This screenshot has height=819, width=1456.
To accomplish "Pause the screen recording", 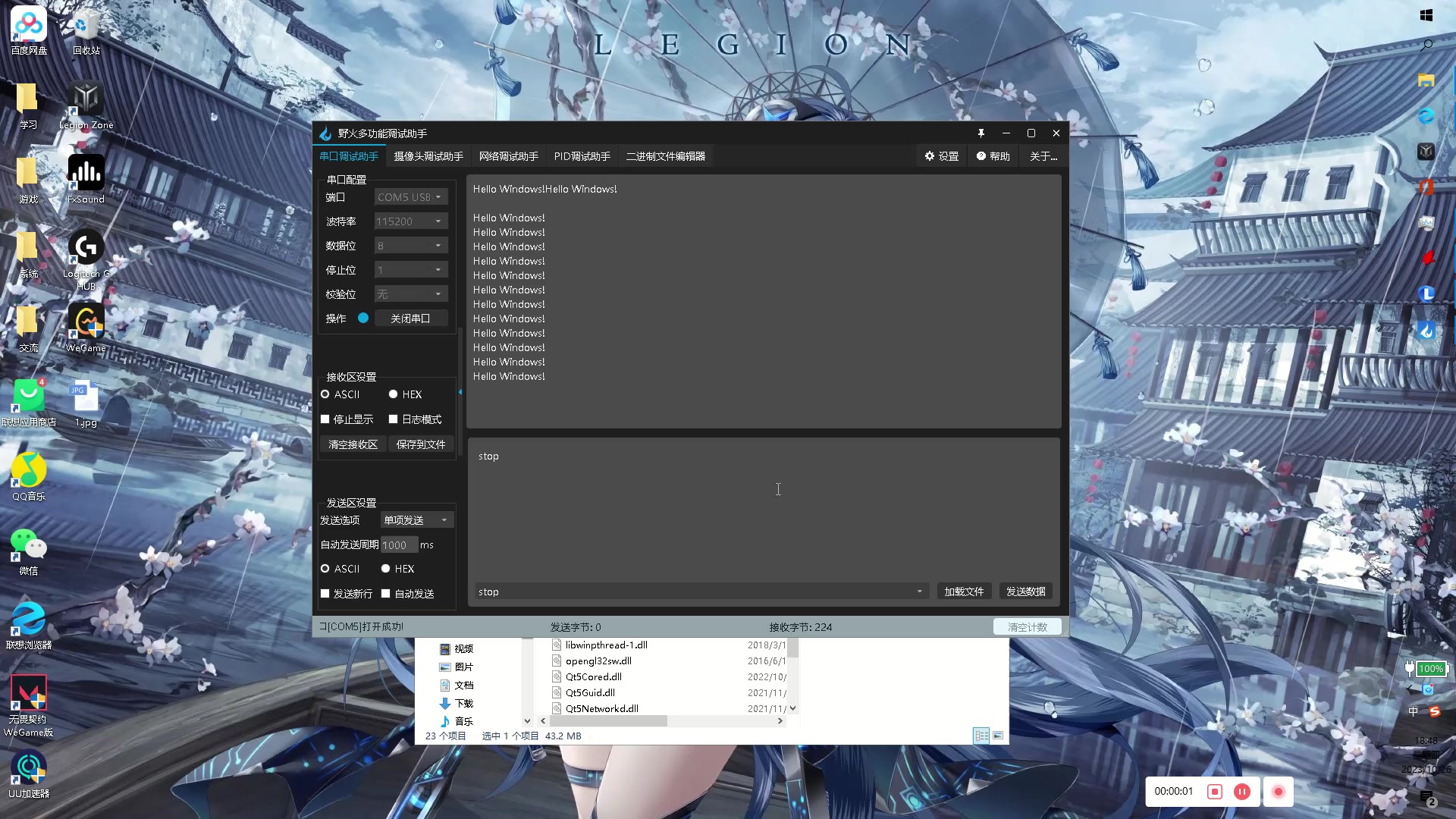I will point(1242,792).
